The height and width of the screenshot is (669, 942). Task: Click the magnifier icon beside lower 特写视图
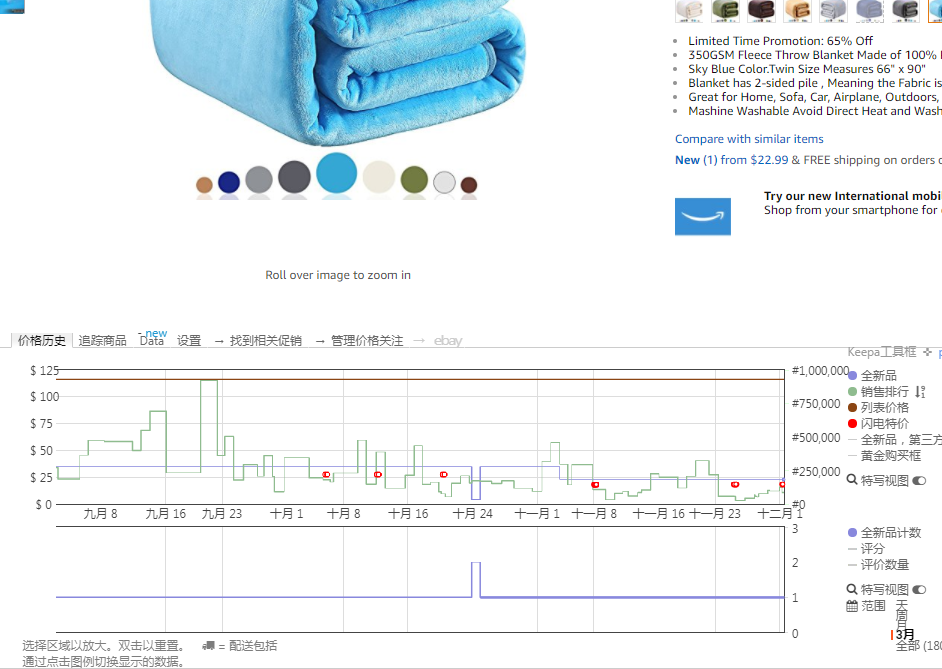pyautogui.click(x=852, y=589)
